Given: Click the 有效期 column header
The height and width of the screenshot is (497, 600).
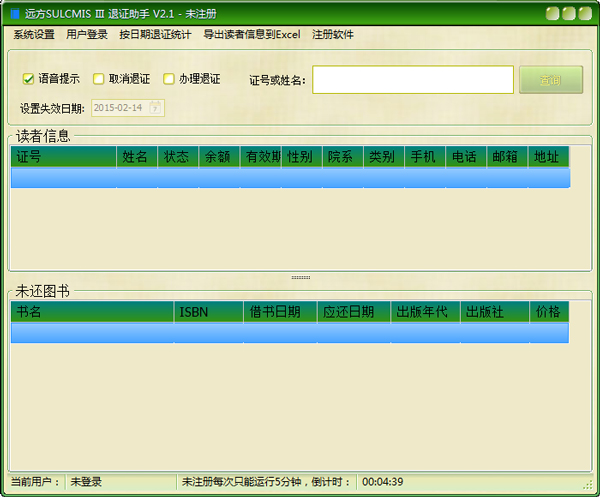Looking at the screenshot, I should (261, 157).
